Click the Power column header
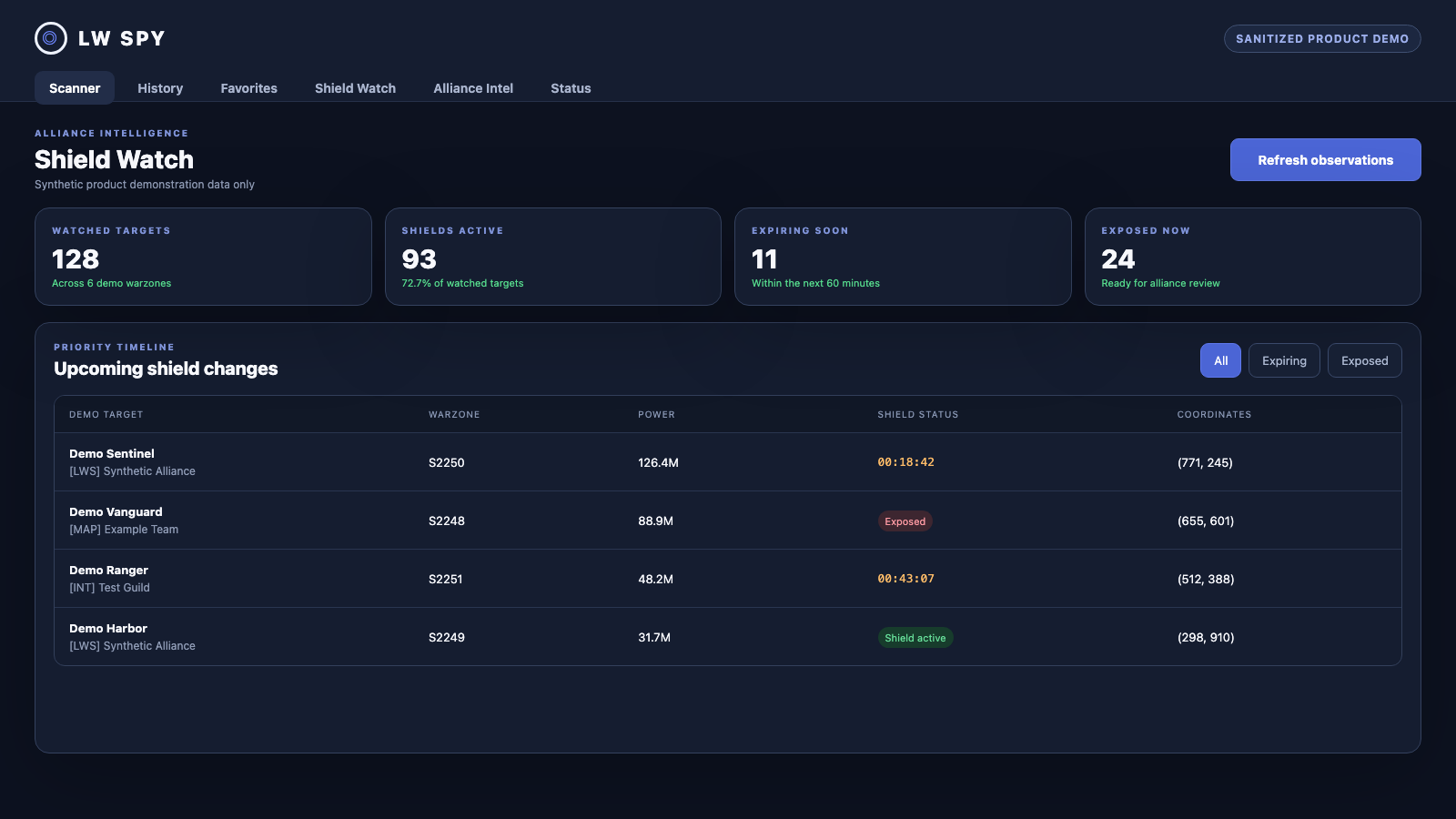This screenshot has height=819, width=1456. pyautogui.click(x=656, y=415)
